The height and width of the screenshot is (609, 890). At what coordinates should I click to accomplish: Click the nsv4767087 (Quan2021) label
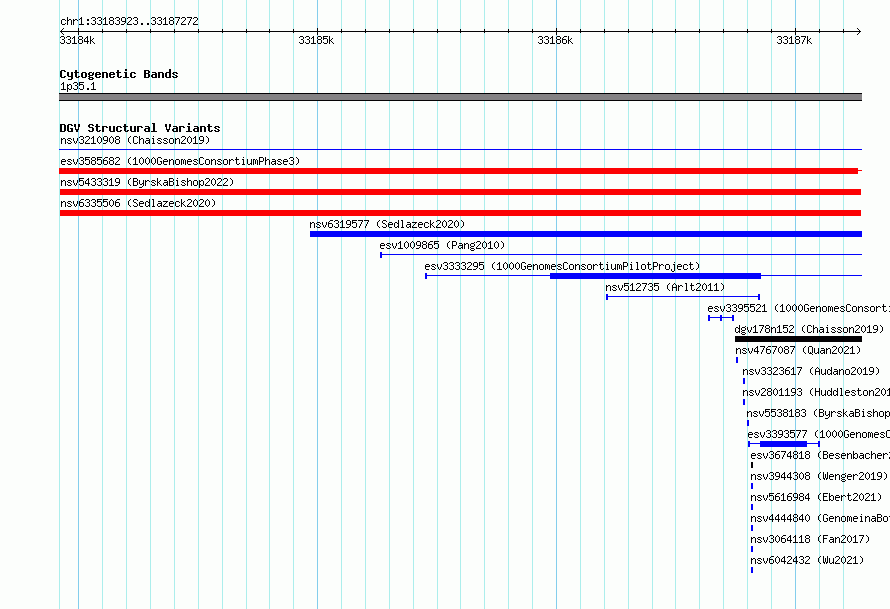click(798, 350)
